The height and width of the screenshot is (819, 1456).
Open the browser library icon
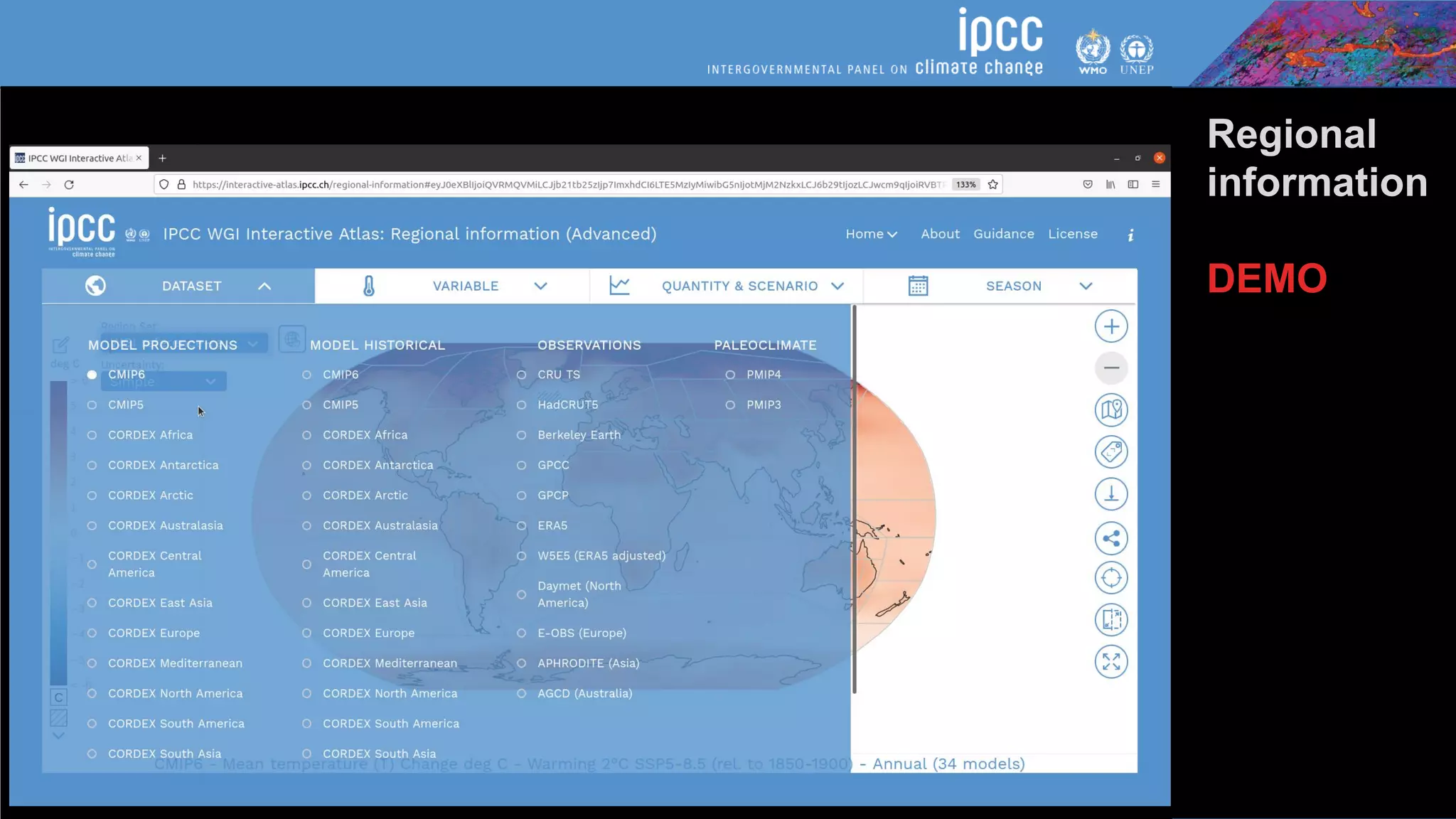pyautogui.click(x=1110, y=185)
